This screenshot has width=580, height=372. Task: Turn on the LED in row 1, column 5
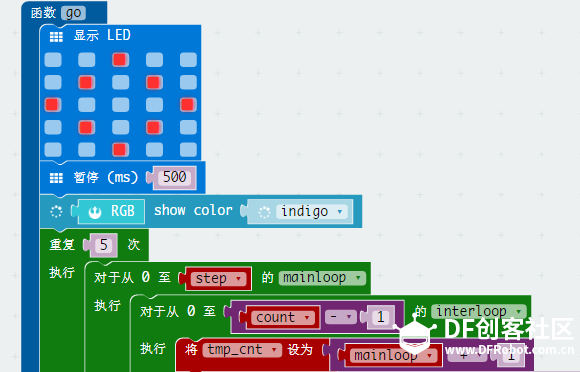pos(188,60)
